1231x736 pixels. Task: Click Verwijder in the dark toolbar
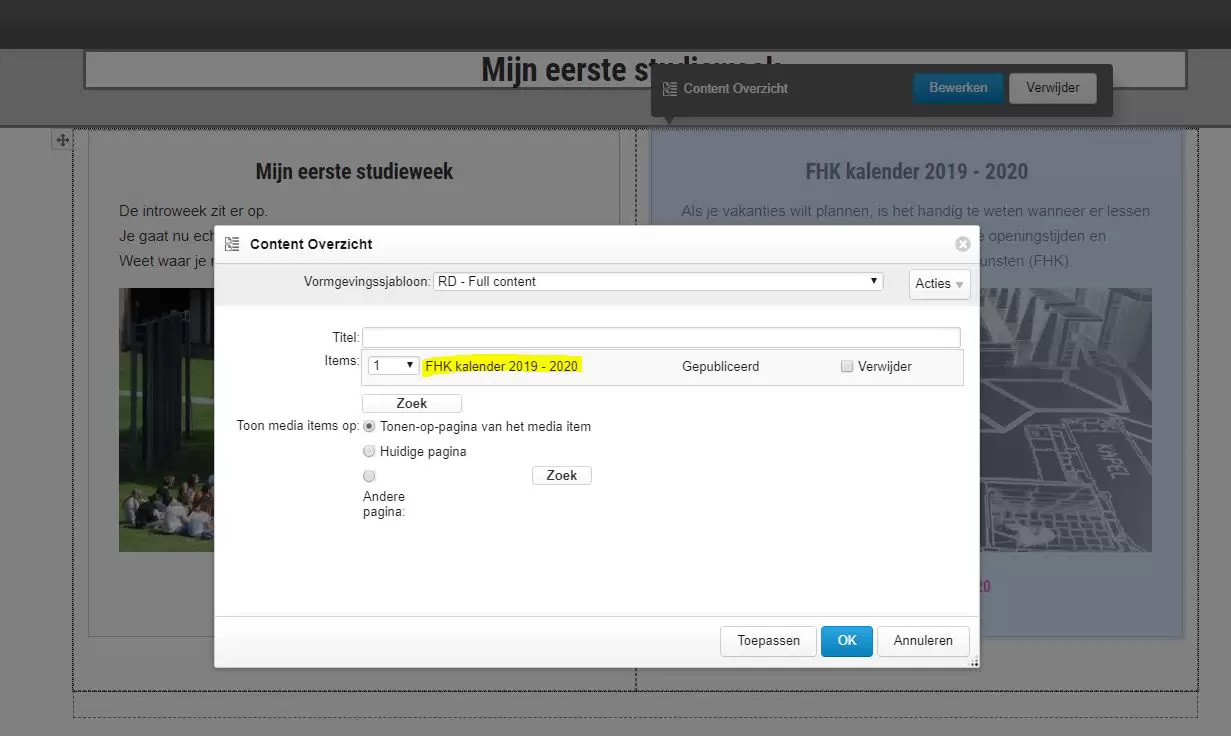pyautogui.click(x=1052, y=88)
